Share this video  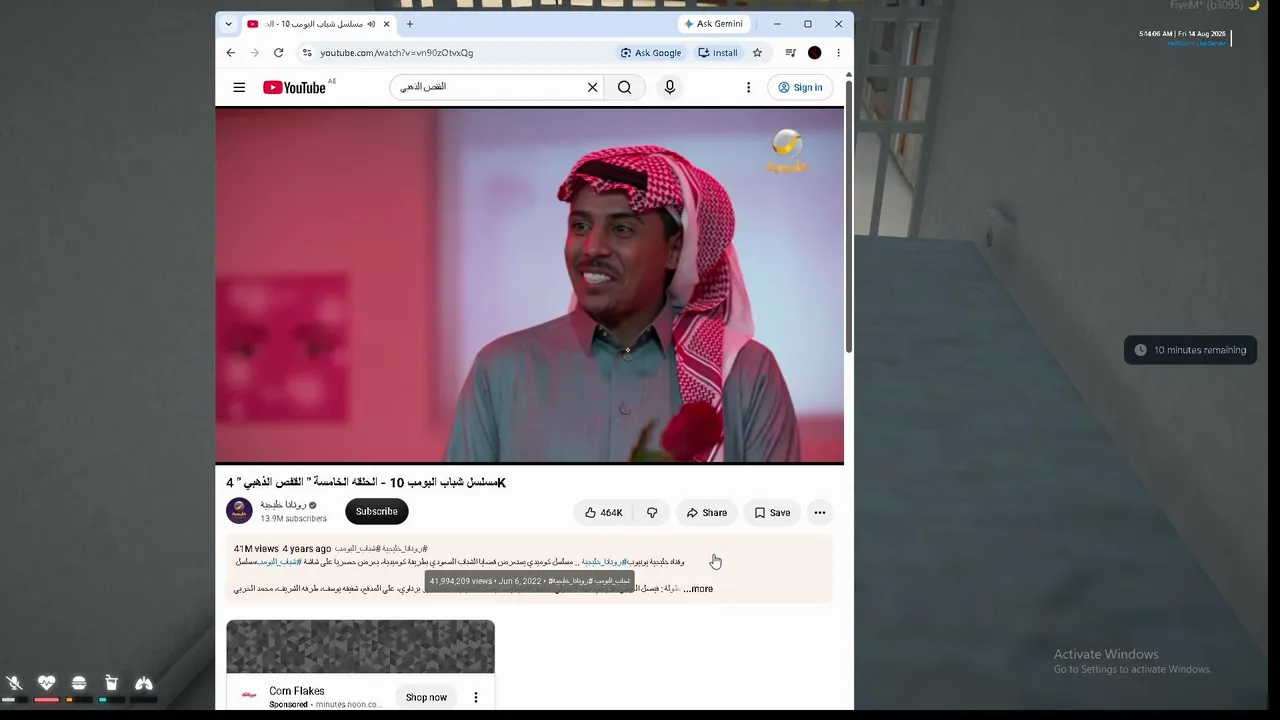point(707,513)
